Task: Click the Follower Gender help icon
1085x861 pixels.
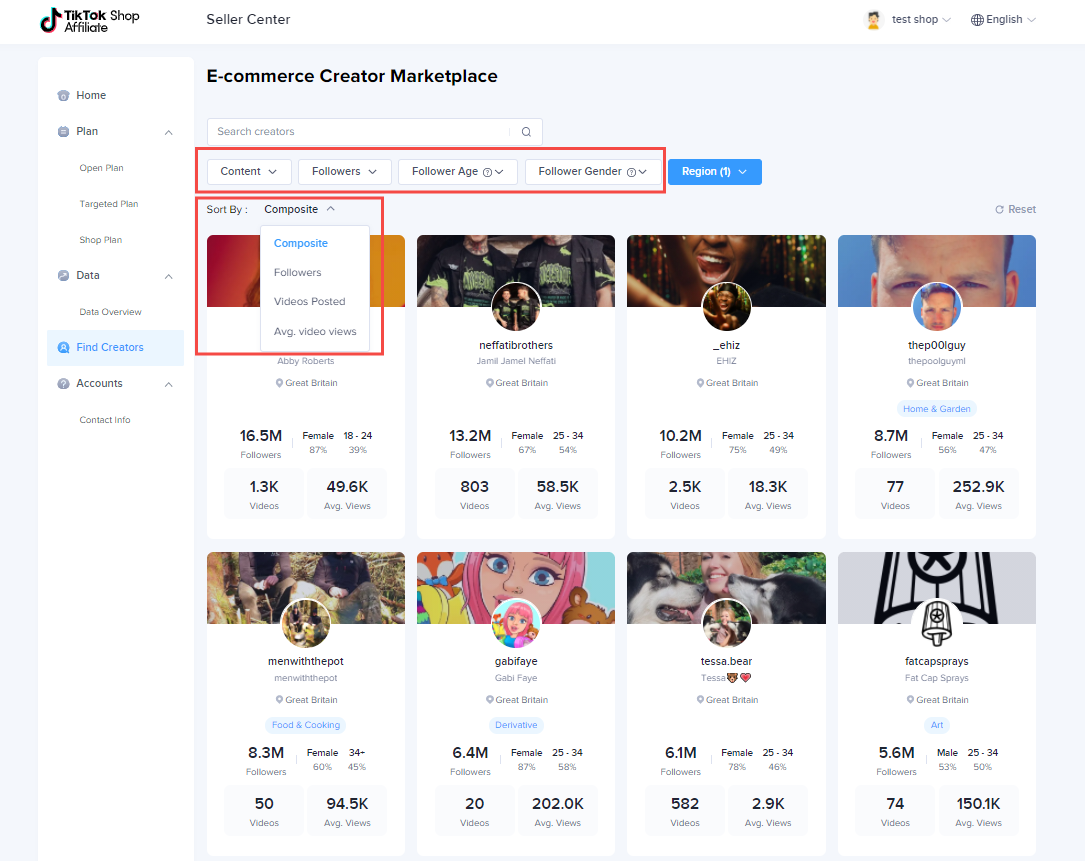Action: click(631, 172)
